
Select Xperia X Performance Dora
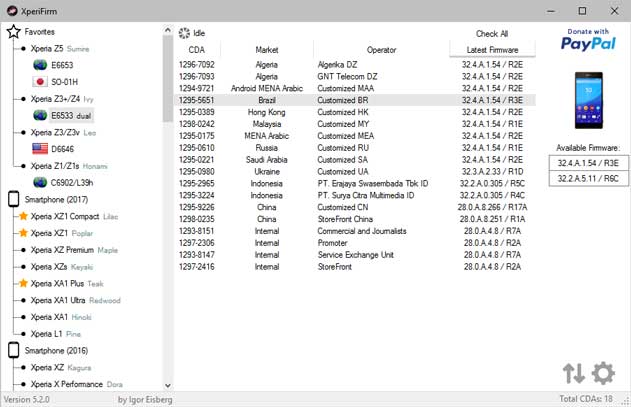point(76,384)
